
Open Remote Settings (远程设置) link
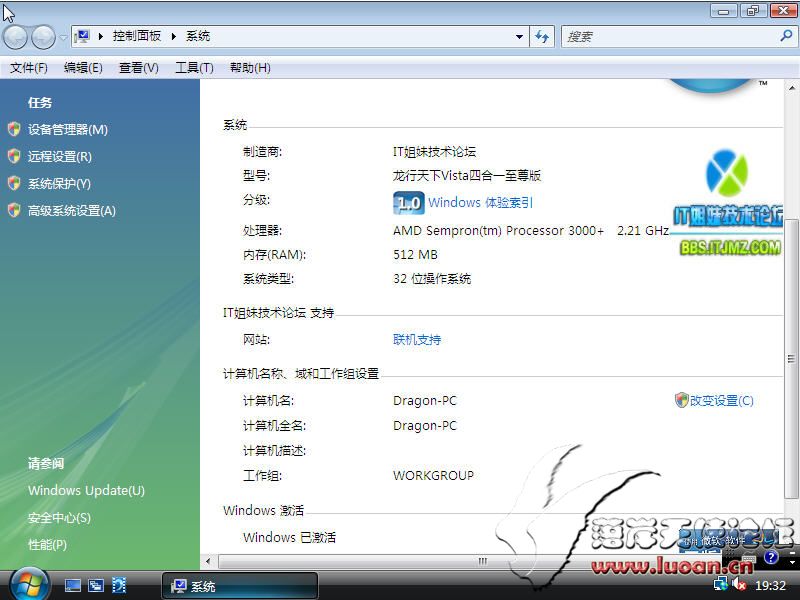[60, 157]
